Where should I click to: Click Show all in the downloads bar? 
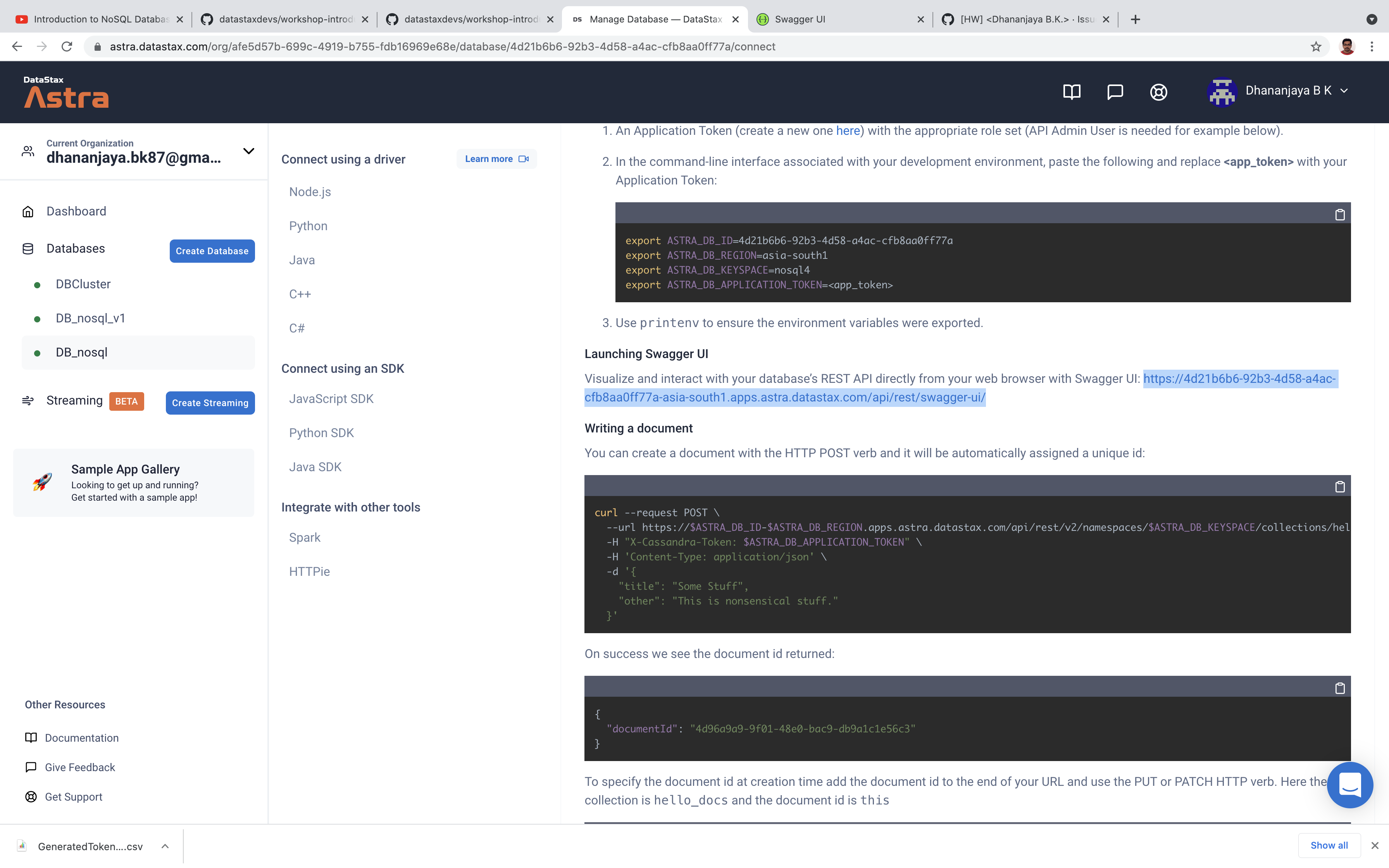click(1329, 845)
